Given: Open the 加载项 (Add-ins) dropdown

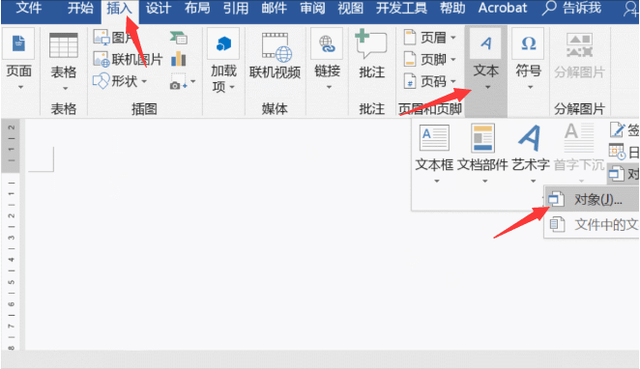Looking at the screenshot, I should (223, 62).
